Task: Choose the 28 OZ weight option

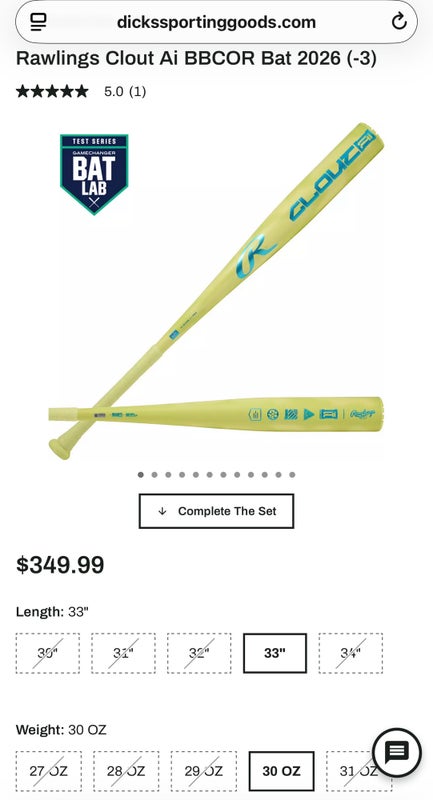Action: (126, 771)
